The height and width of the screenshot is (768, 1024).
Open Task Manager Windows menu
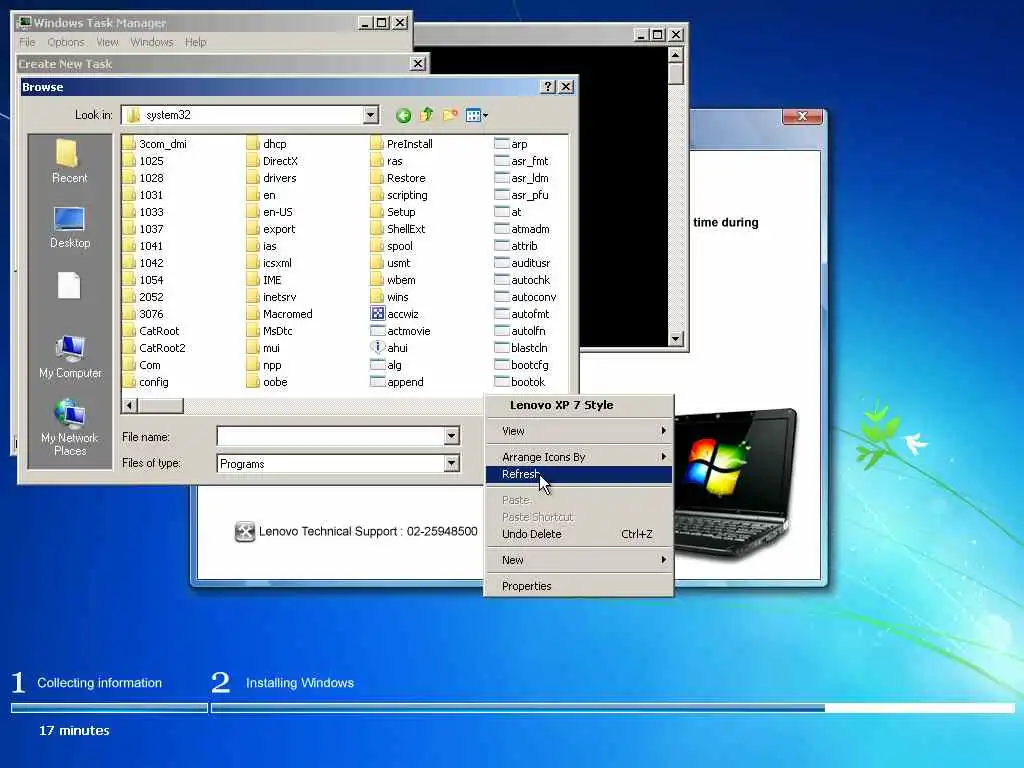pyautogui.click(x=152, y=42)
